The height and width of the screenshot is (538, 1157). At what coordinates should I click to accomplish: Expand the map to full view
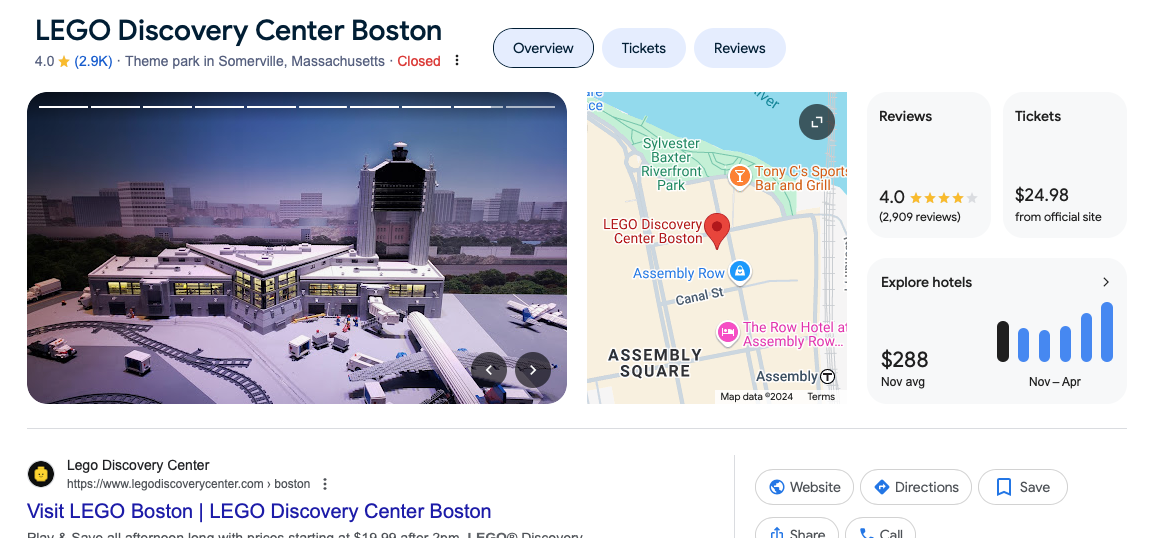[x=817, y=123]
